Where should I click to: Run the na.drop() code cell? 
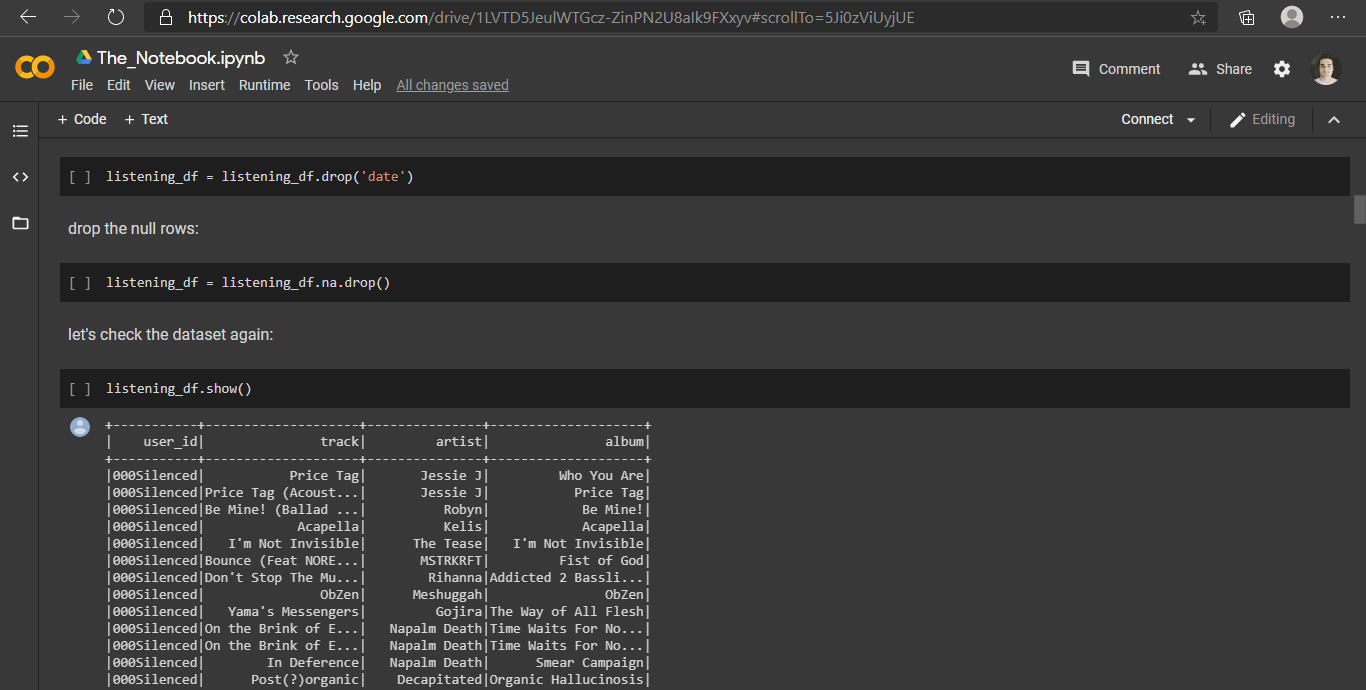80,283
